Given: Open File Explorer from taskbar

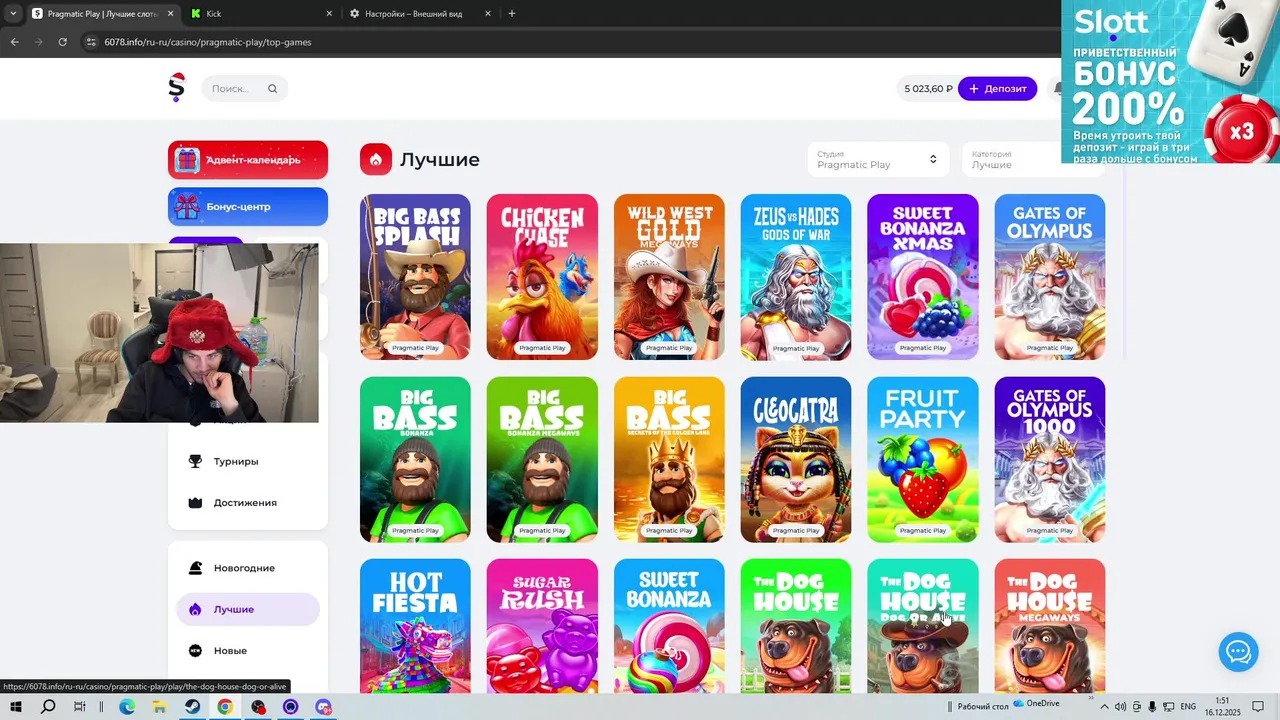Looking at the screenshot, I should pyautogui.click(x=160, y=707).
